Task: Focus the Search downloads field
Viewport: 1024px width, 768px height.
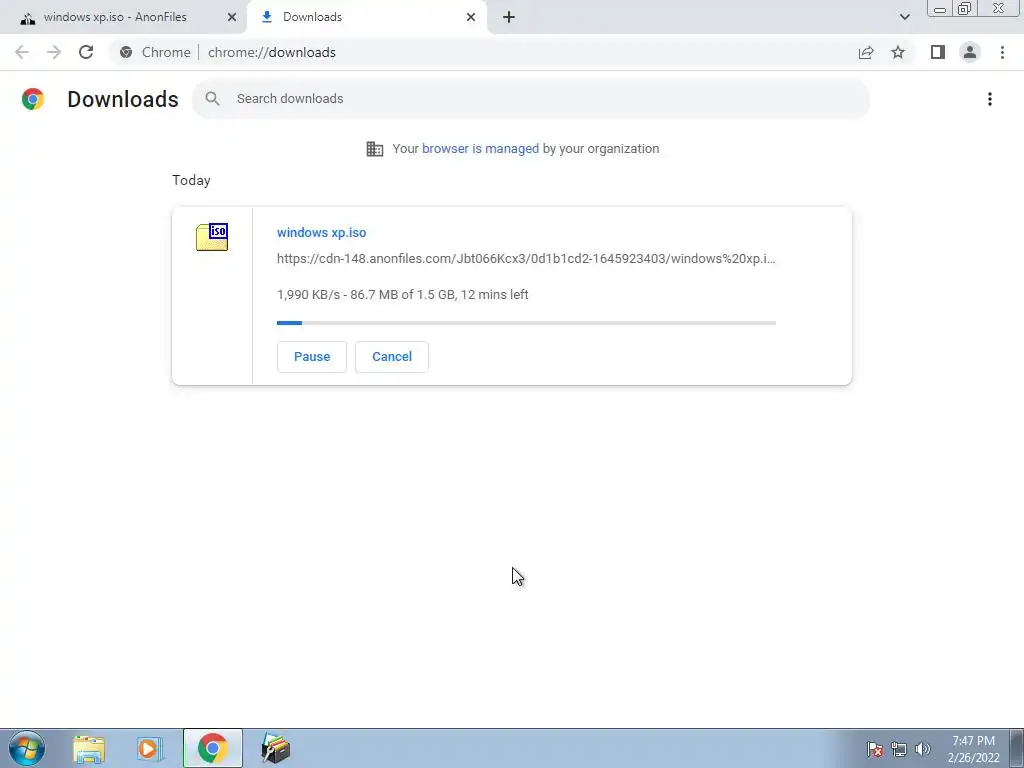Action: [x=531, y=99]
